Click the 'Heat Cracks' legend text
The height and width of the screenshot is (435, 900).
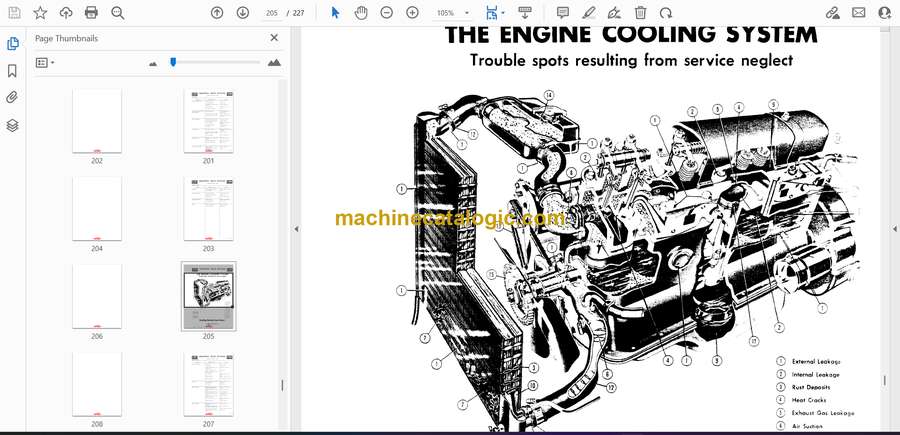[x=809, y=399]
